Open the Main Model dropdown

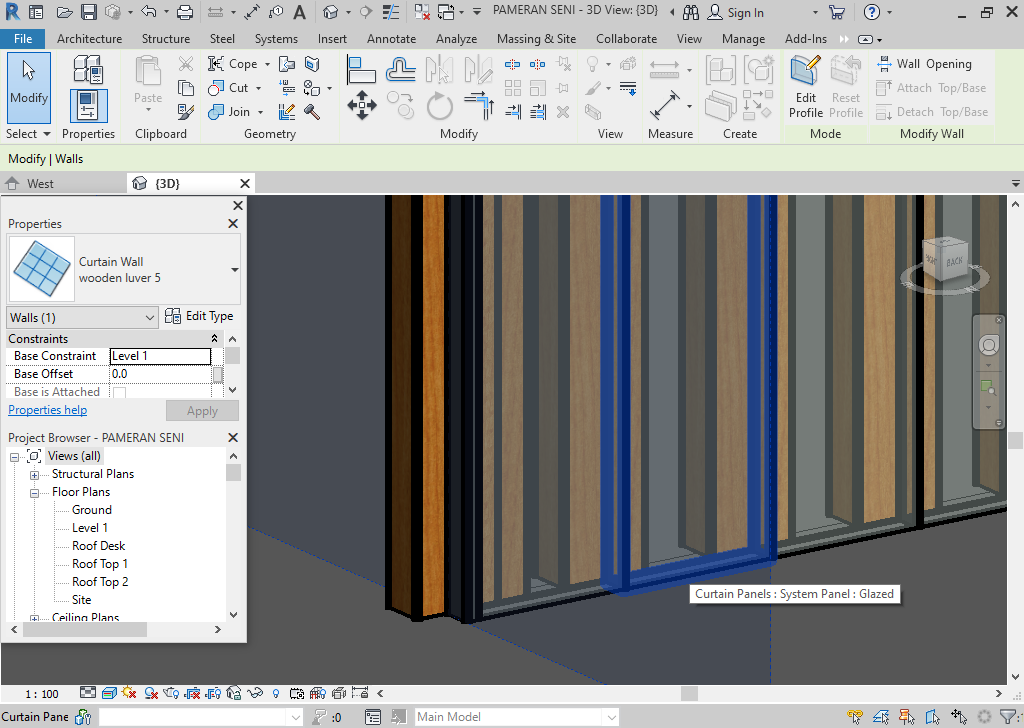(515, 716)
